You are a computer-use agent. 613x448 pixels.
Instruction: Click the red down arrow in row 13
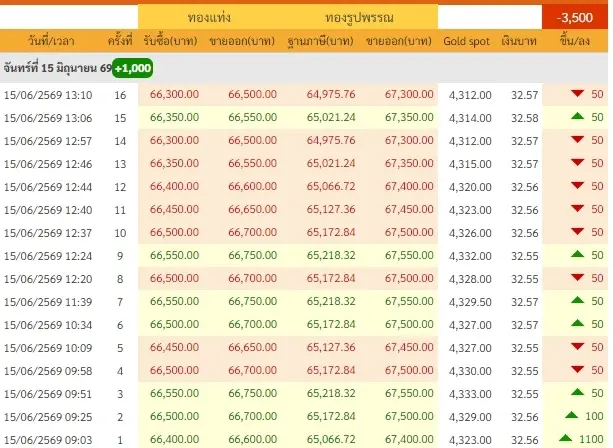pos(577,163)
